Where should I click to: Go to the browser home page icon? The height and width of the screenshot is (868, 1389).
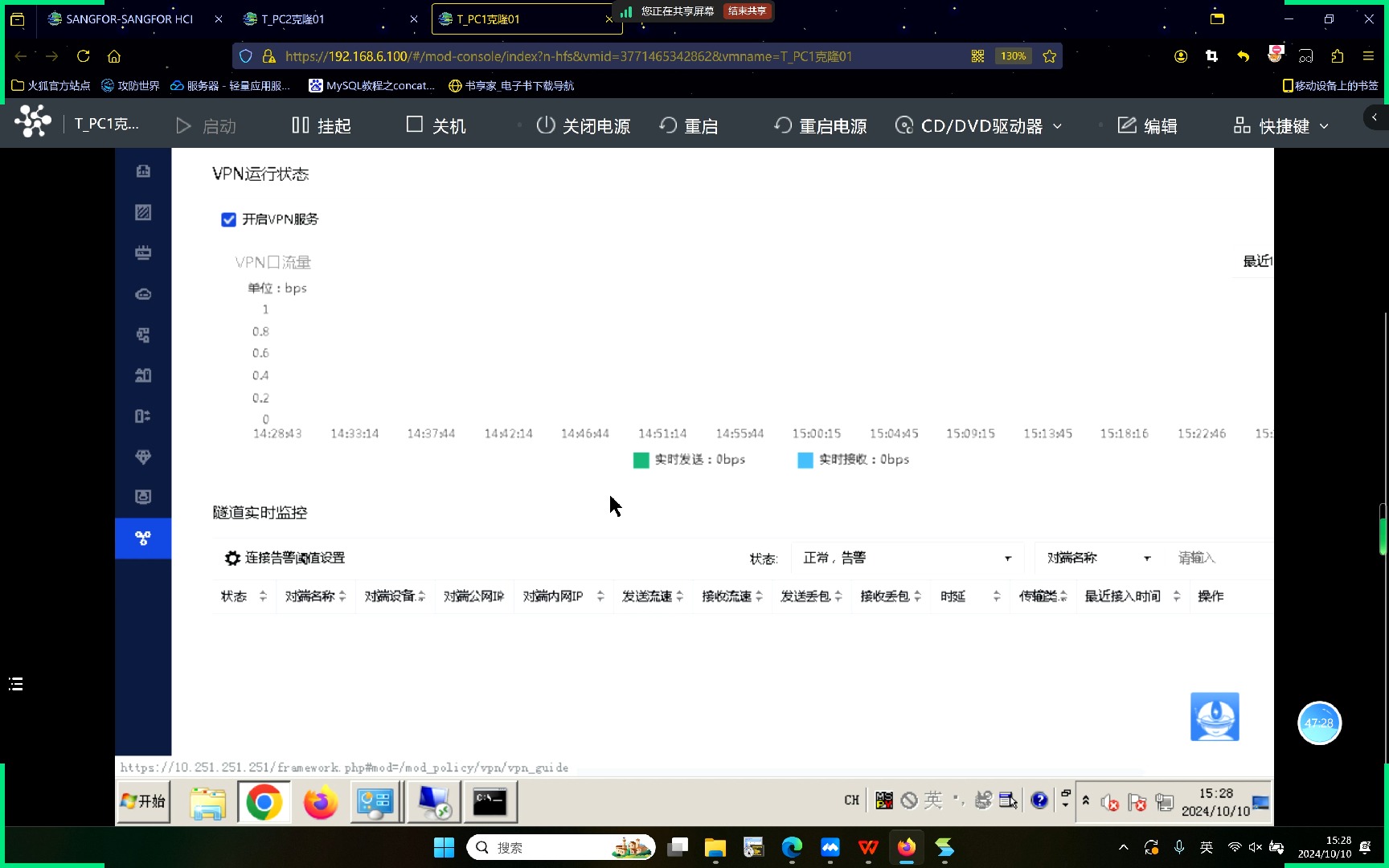click(x=114, y=56)
